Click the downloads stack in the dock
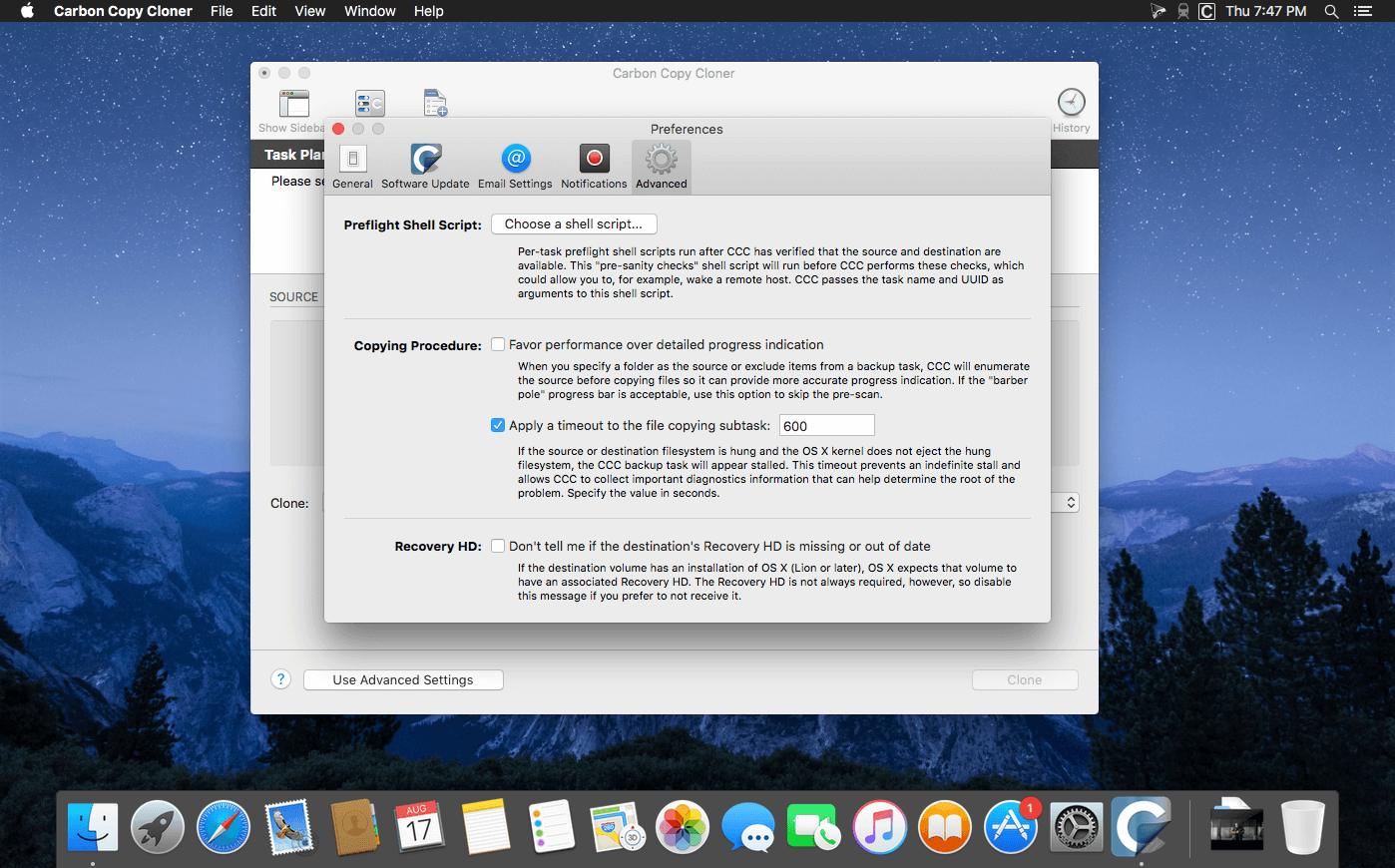This screenshot has width=1395, height=868. tap(1237, 827)
